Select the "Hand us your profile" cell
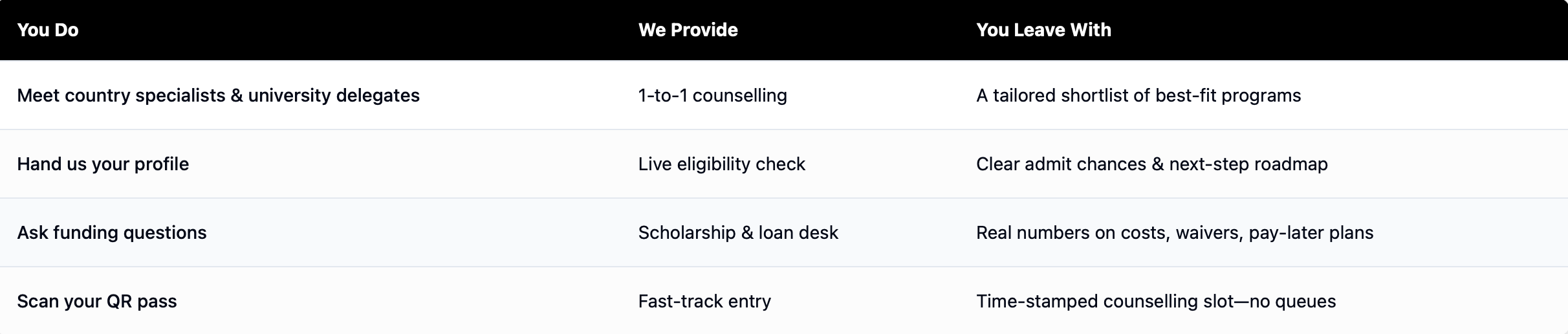This screenshot has width=1568, height=334. coord(103,164)
